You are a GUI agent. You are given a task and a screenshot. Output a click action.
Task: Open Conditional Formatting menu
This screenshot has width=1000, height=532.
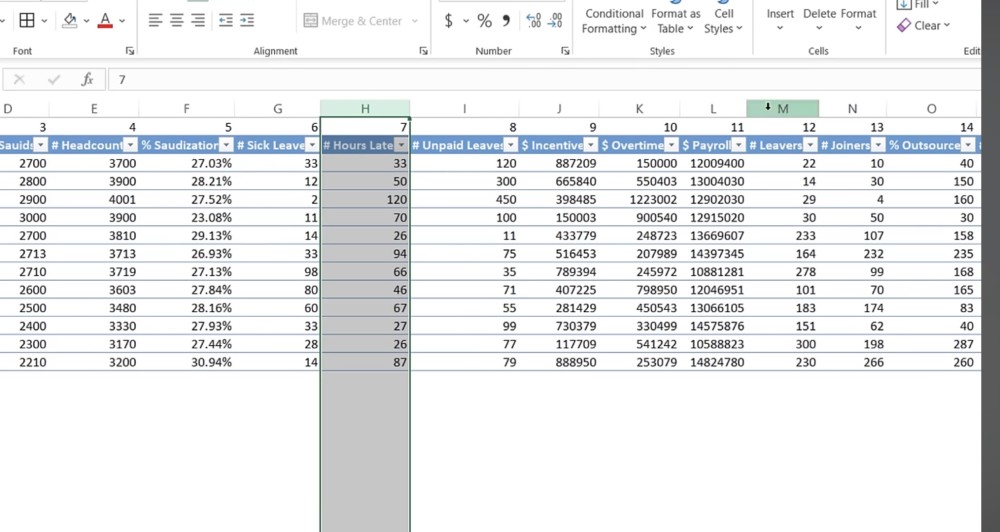[614, 21]
